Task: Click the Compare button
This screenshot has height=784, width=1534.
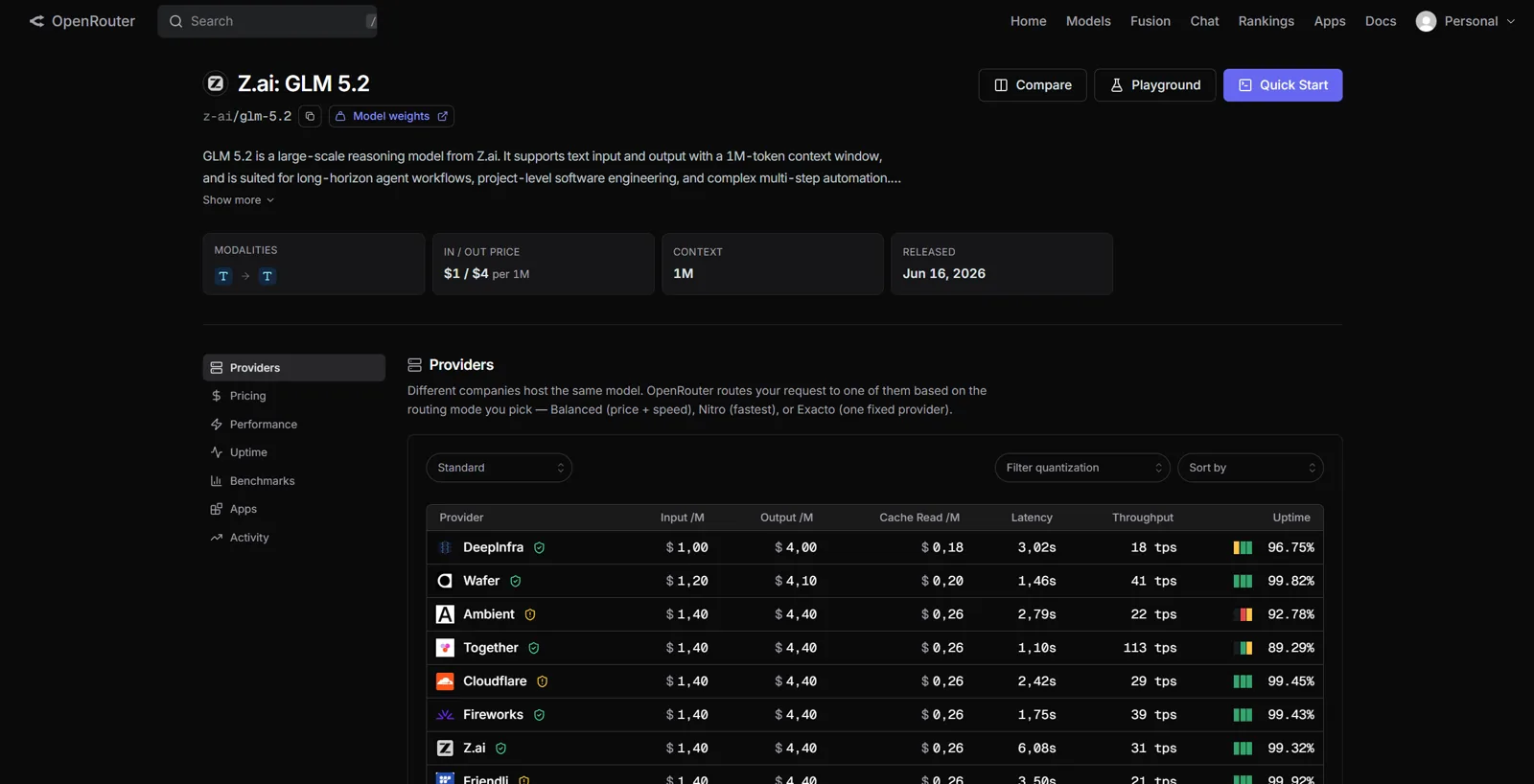Action: coord(1033,85)
